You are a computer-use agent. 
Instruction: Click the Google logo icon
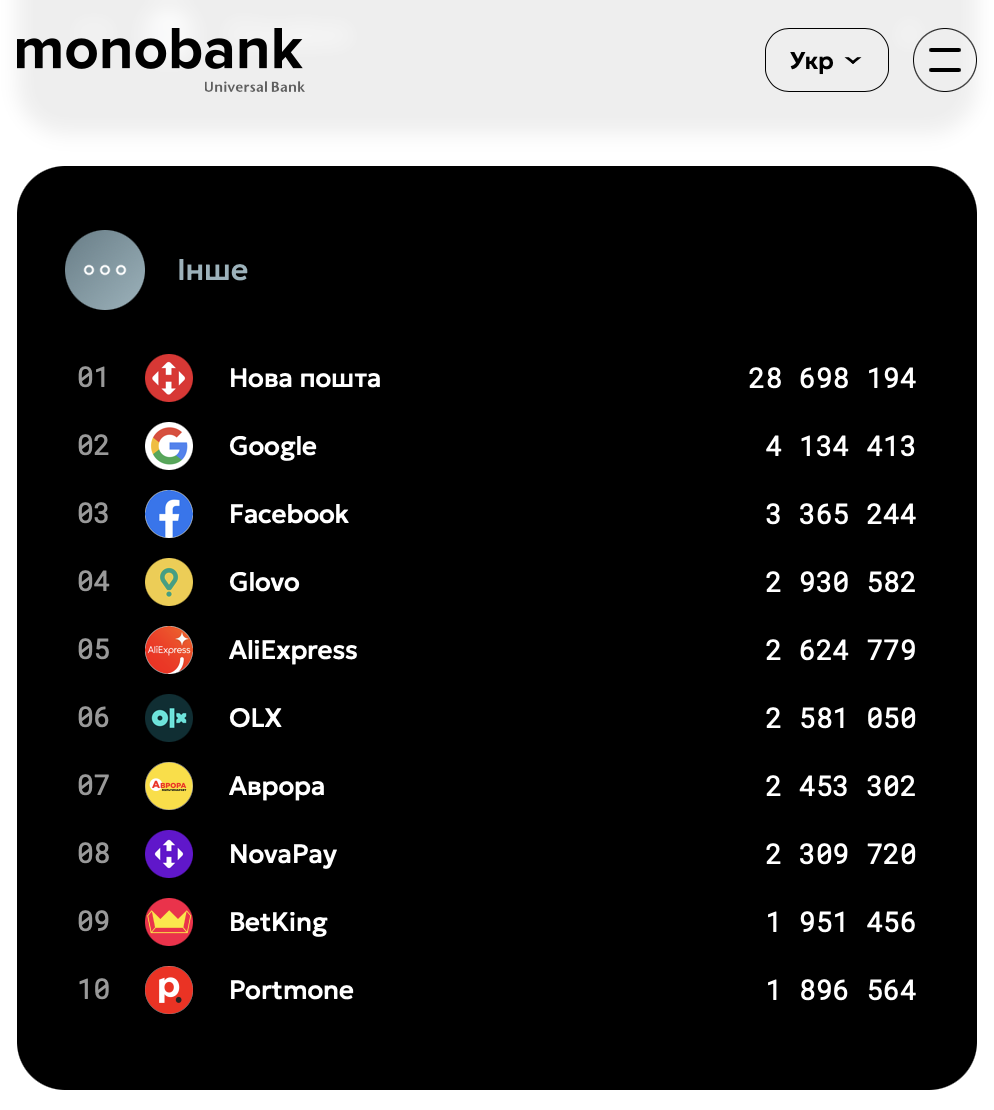pyautogui.click(x=169, y=446)
